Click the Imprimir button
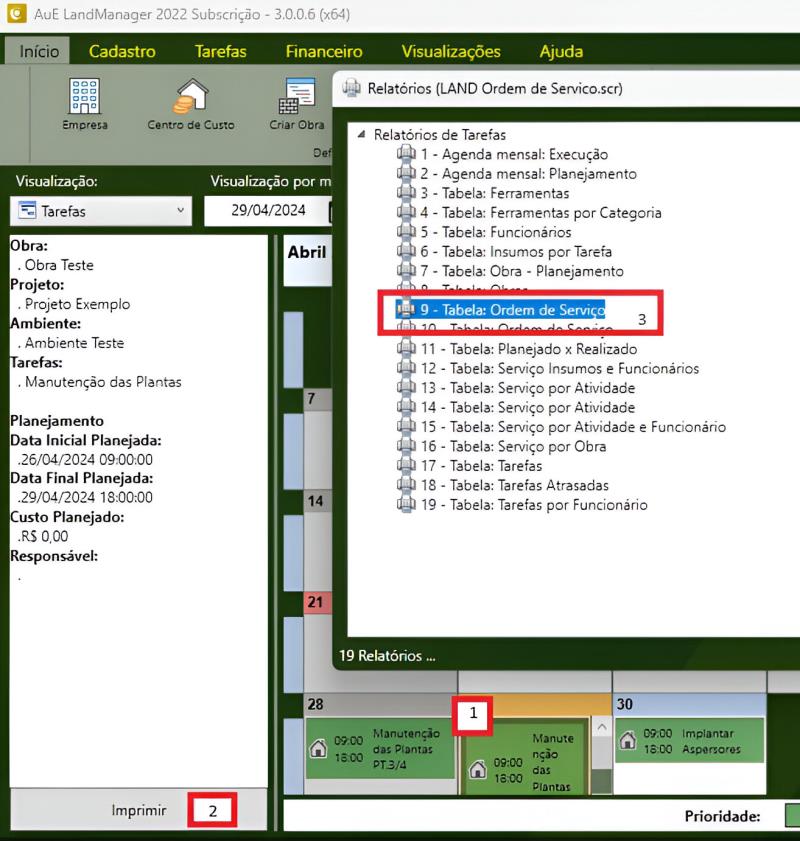Screen dimensions: 800x841 click(138, 810)
